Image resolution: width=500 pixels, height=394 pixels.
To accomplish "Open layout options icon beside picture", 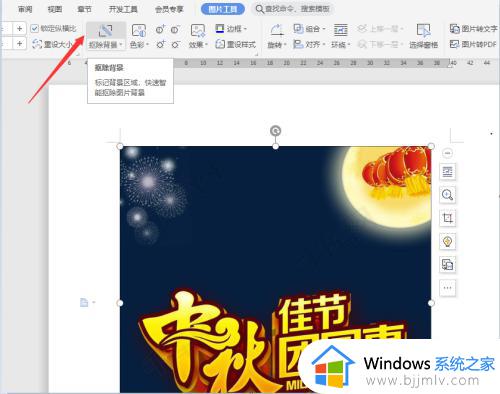I will pyautogui.click(x=447, y=172).
